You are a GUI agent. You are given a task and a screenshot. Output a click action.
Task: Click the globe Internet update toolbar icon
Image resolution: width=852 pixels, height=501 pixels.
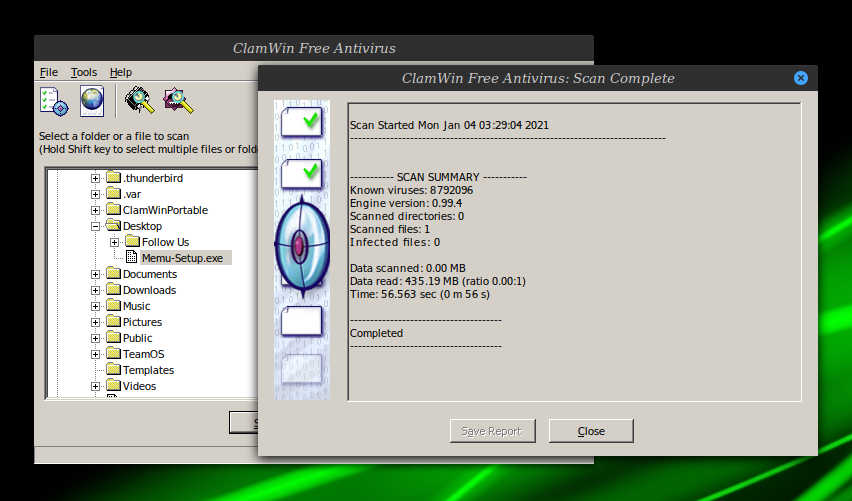pyautogui.click(x=92, y=101)
